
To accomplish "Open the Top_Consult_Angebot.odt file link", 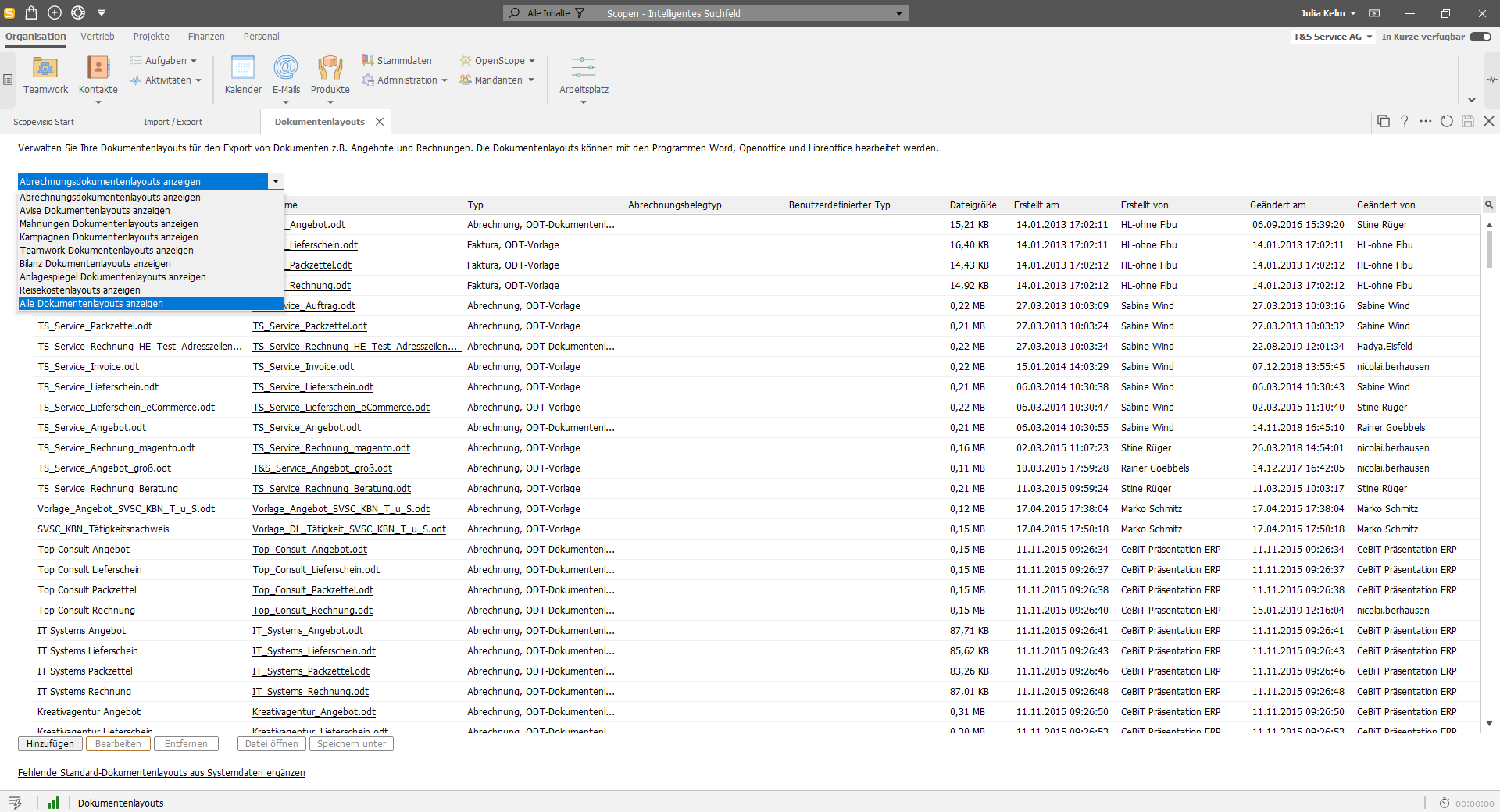I will pyautogui.click(x=309, y=550).
